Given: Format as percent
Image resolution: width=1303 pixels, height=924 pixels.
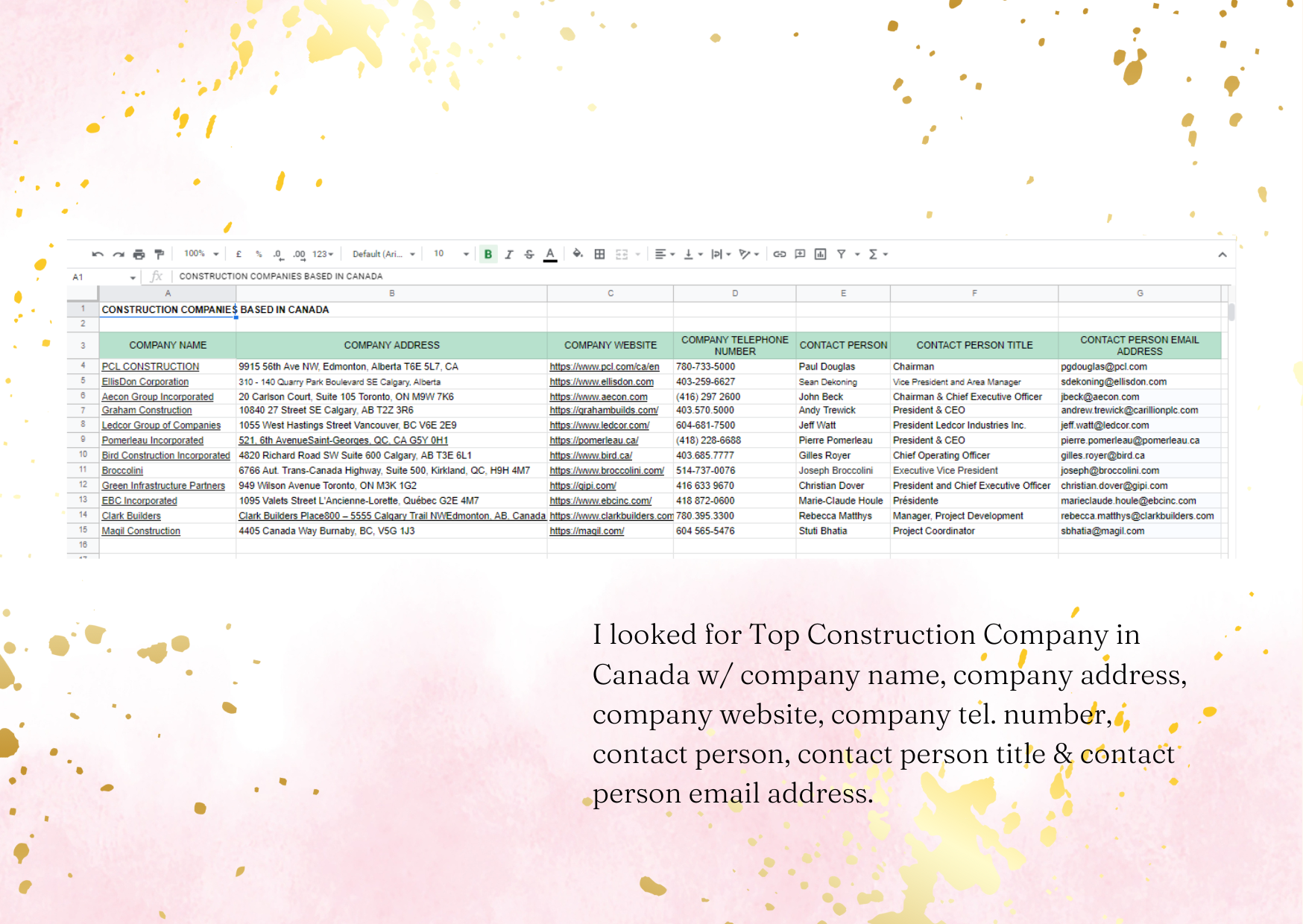Looking at the screenshot, I should 259,254.
